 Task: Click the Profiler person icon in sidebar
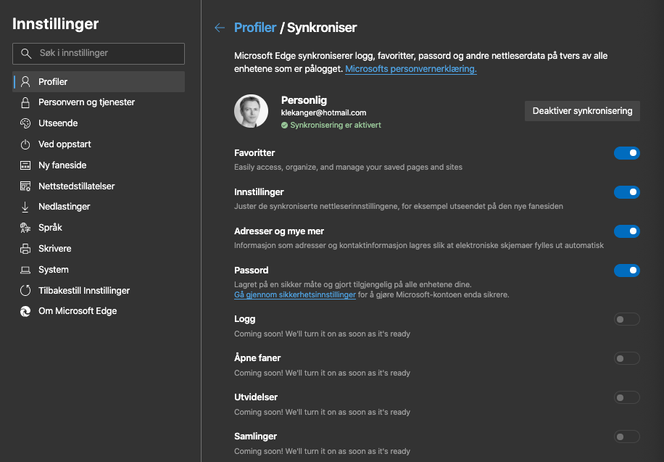point(25,82)
